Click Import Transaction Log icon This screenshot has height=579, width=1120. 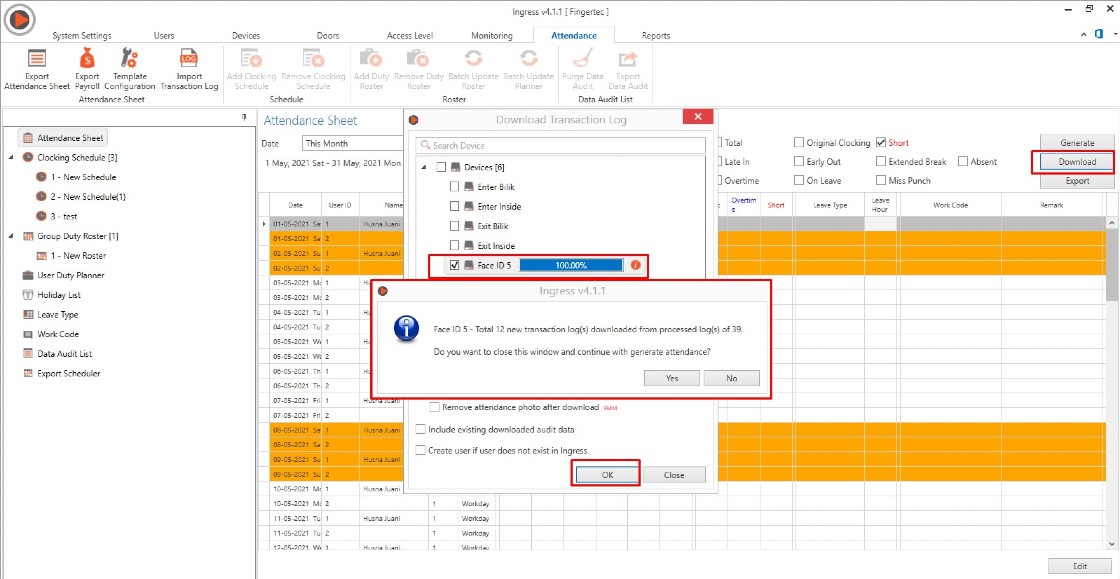coord(189,58)
